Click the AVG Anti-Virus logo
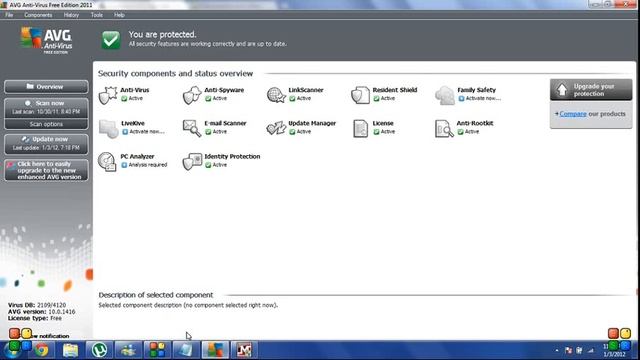 click(x=47, y=40)
